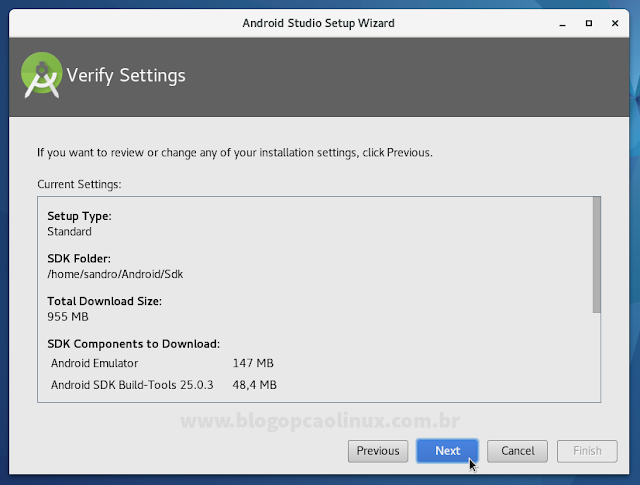Click the 'Total Download Size:' heading
Screen dimensions: 640x485
[104, 301]
